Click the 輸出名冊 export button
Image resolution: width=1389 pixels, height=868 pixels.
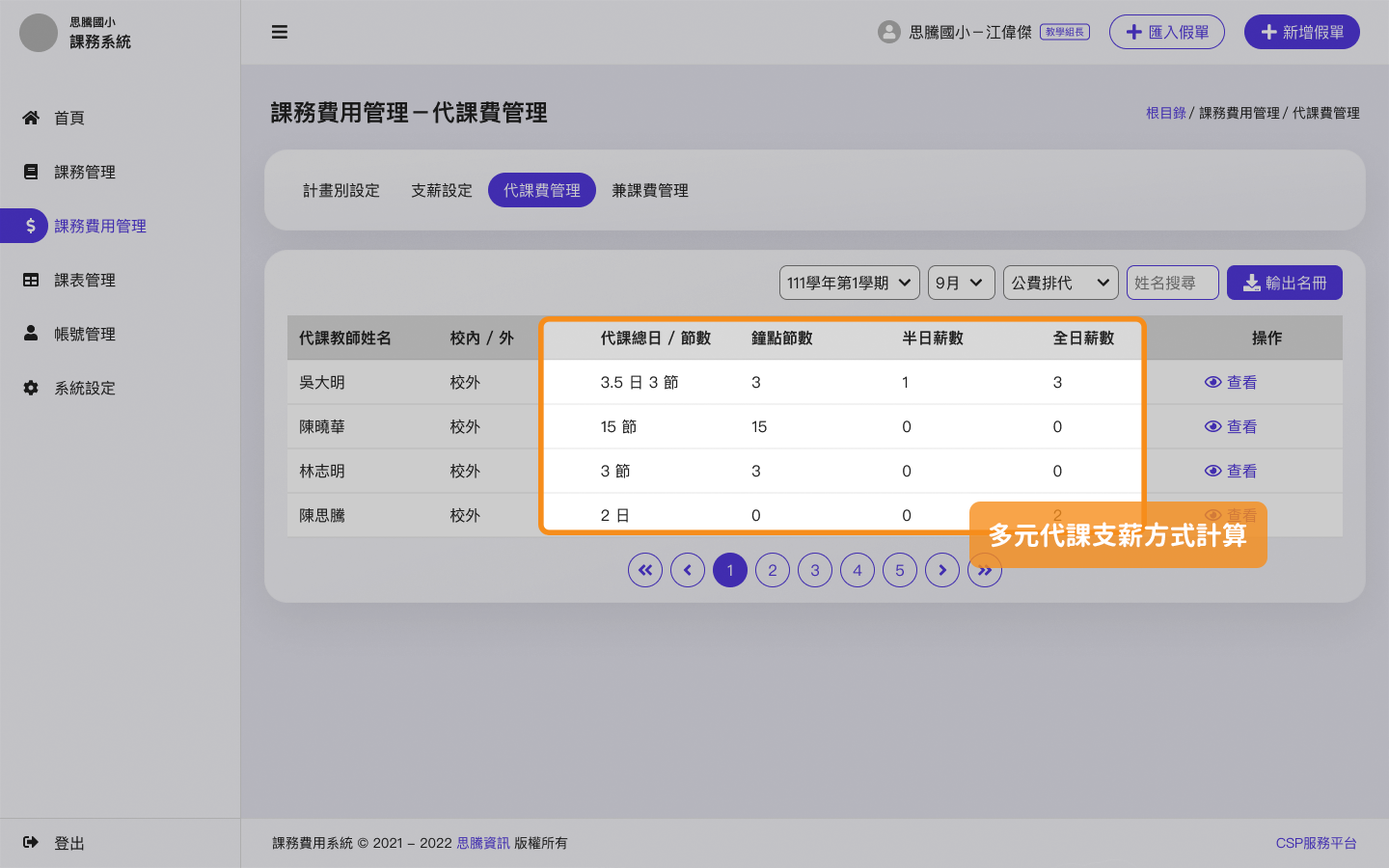pos(1284,283)
